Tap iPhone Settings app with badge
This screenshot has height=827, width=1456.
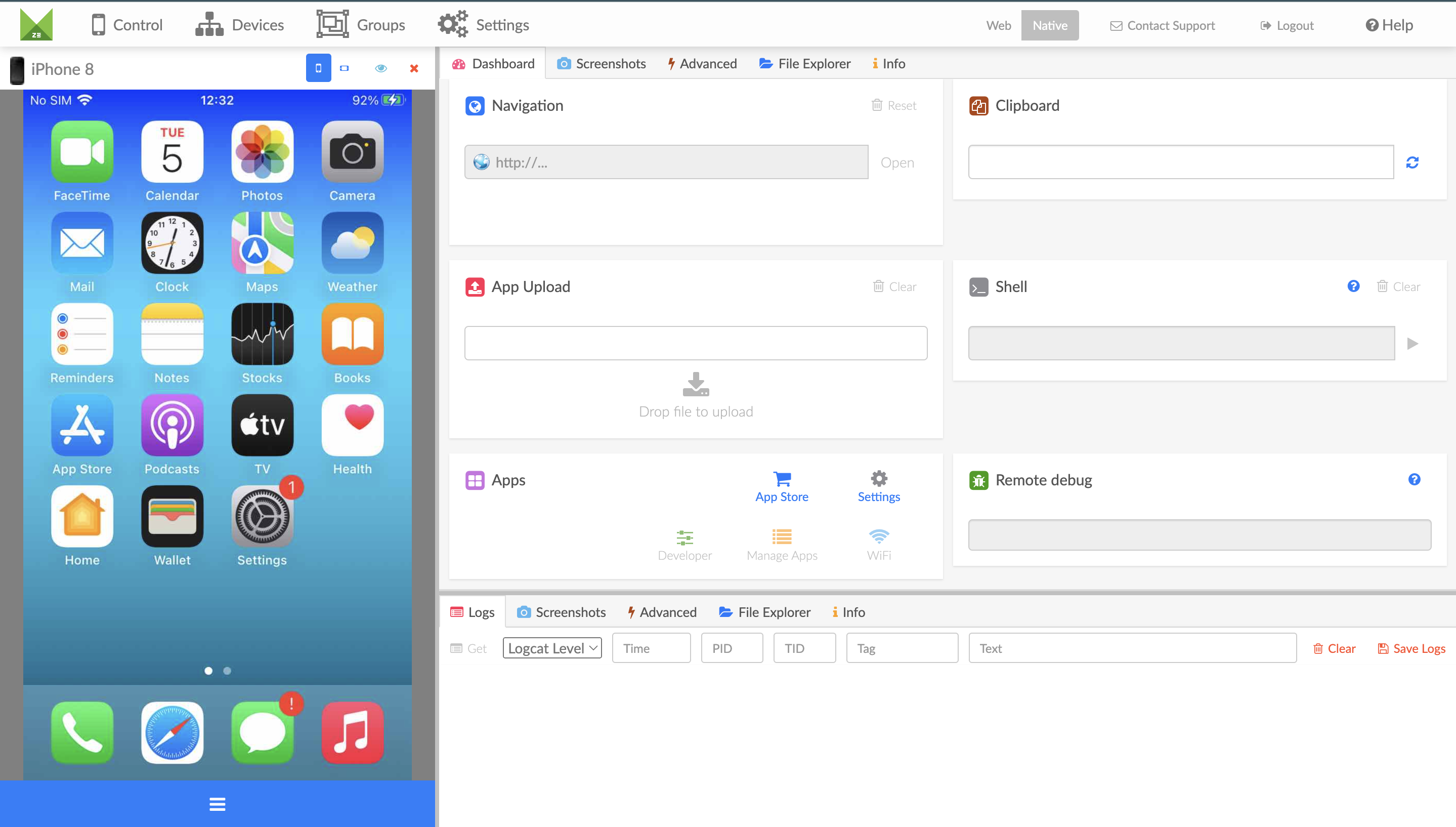[x=262, y=516]
